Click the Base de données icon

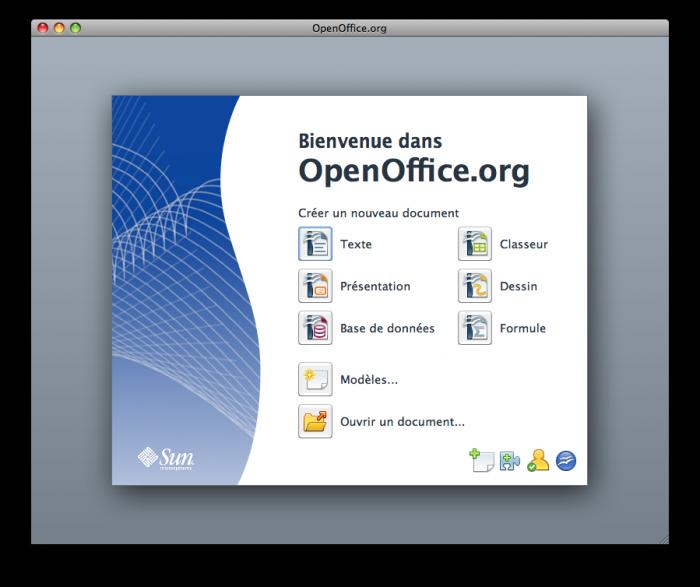click(315, 328)
